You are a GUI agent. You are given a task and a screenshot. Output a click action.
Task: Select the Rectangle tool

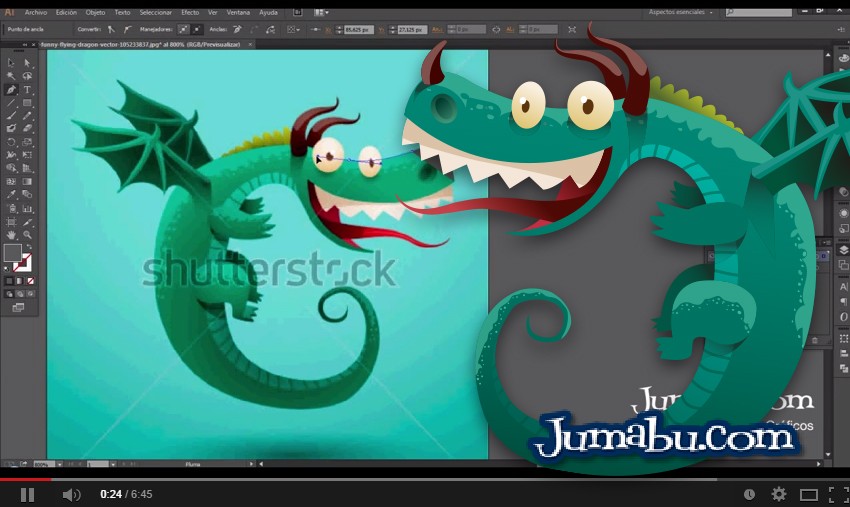27,102
